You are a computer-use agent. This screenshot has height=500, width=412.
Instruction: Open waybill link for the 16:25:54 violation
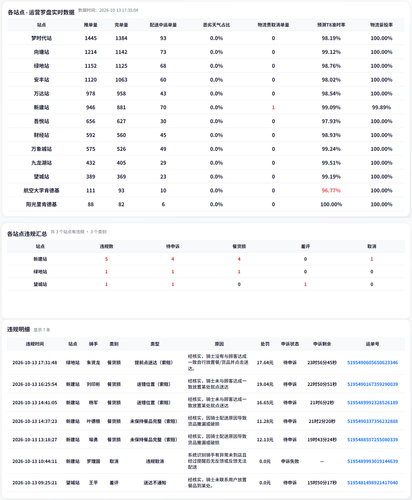pyautogui.click(x=372, y=384)
